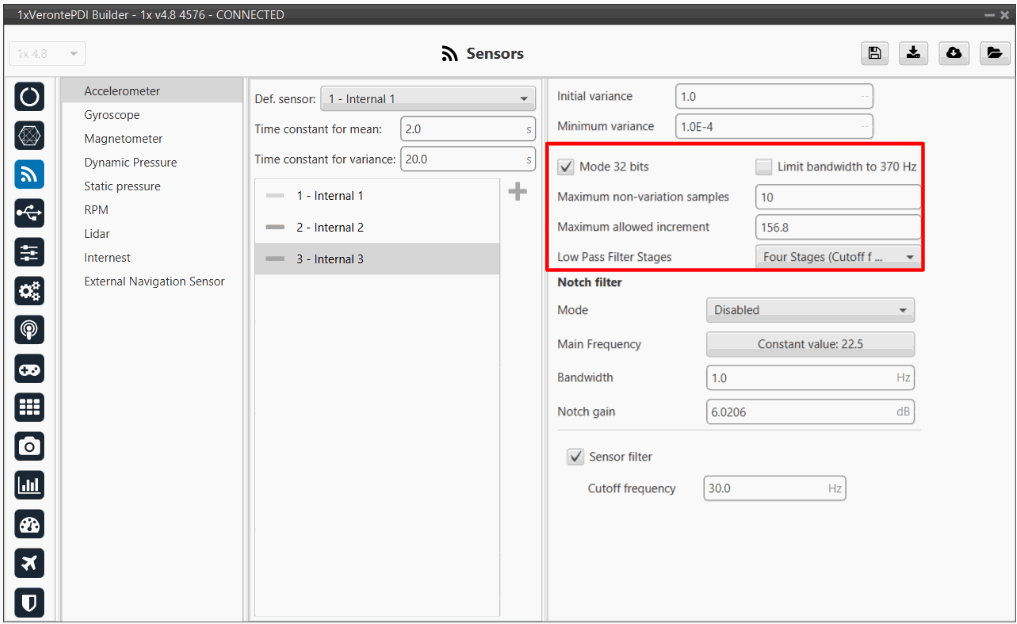This screenshot has width=1017, height=624.
Task: Select Gyroscope in the sensor list
Action: (112, 115)
